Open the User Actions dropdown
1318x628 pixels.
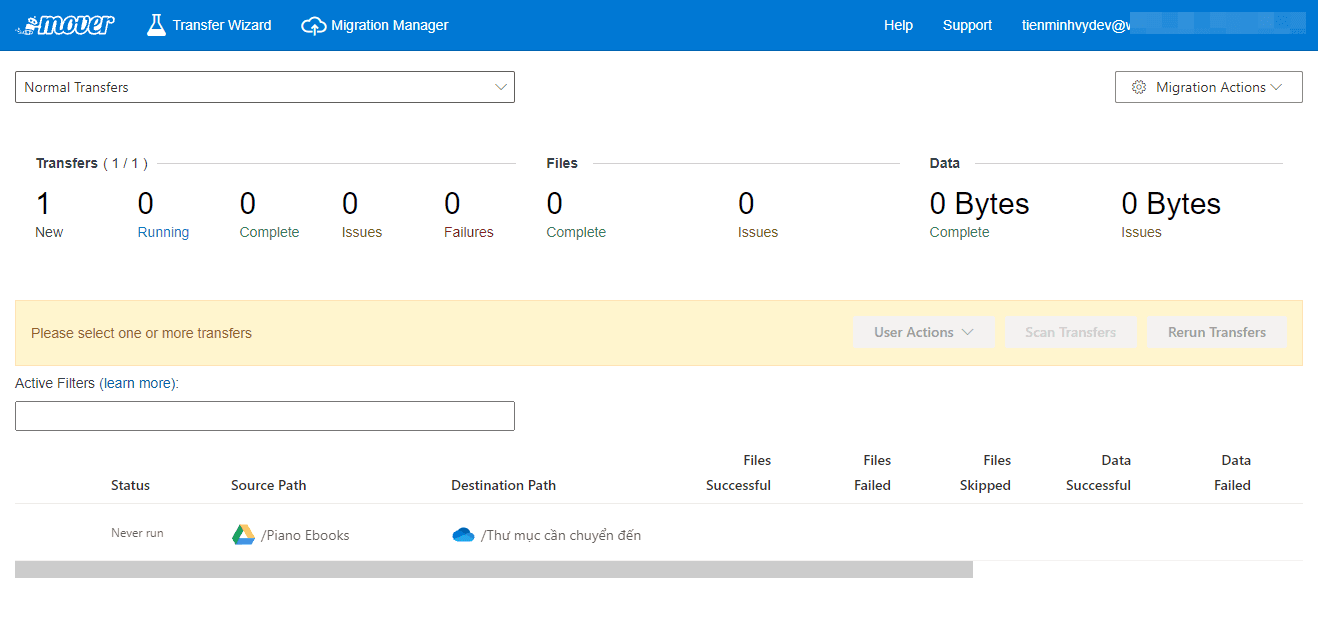pos(924,332)
